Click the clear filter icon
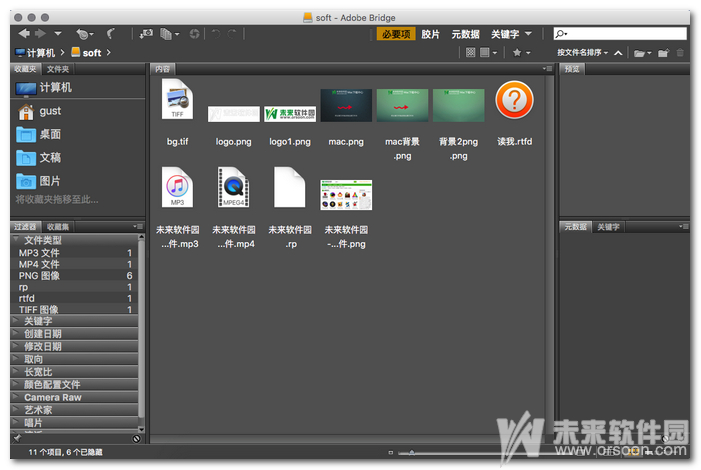 136,439
